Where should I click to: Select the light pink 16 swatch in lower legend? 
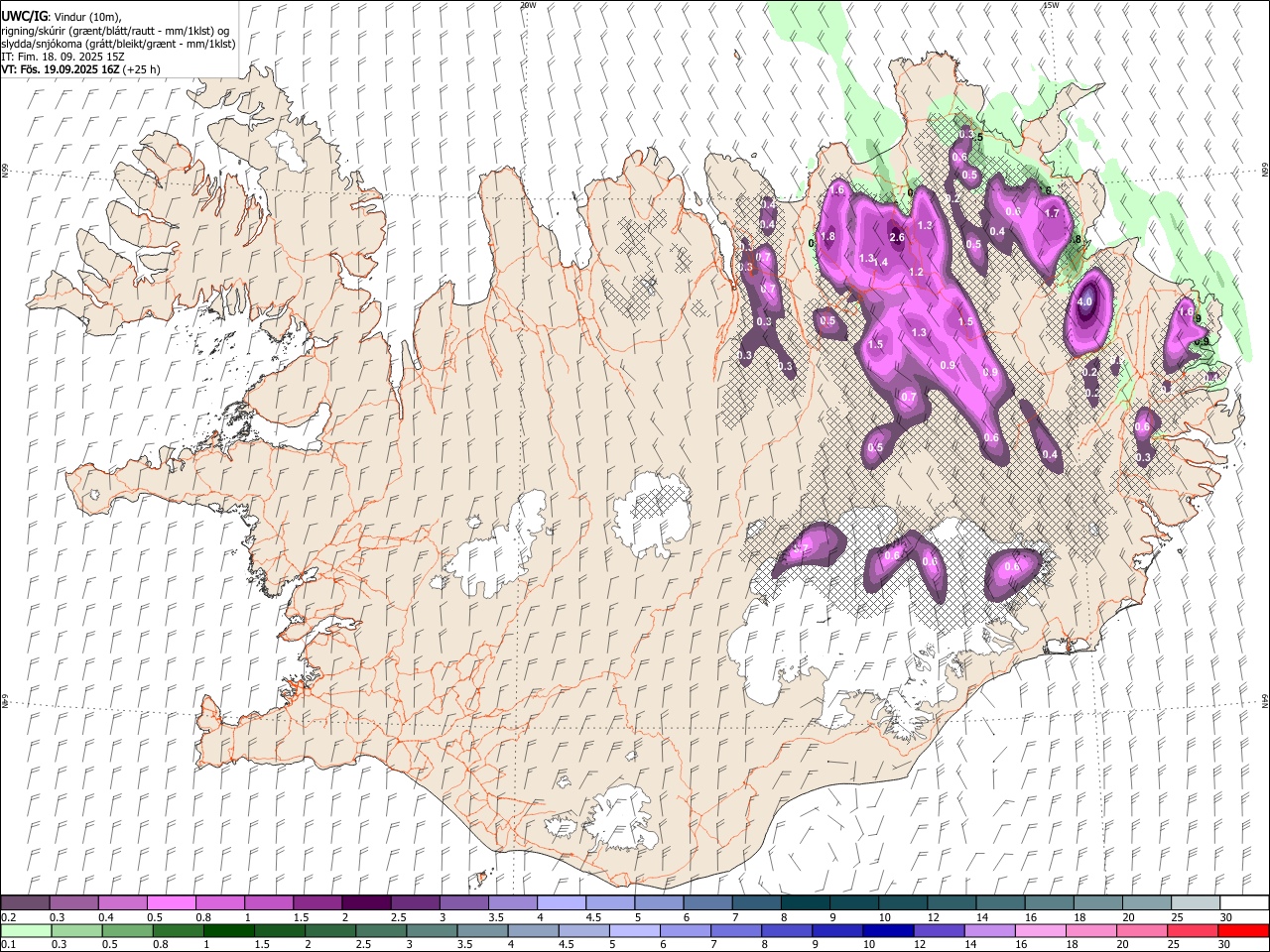click(x=1040, y=930)
